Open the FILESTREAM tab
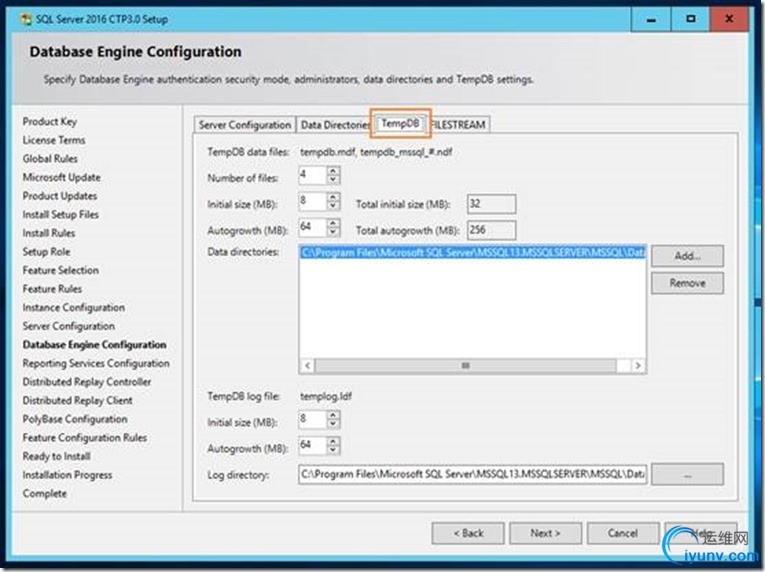The image size is (765, 572). (x=459, y=125)
